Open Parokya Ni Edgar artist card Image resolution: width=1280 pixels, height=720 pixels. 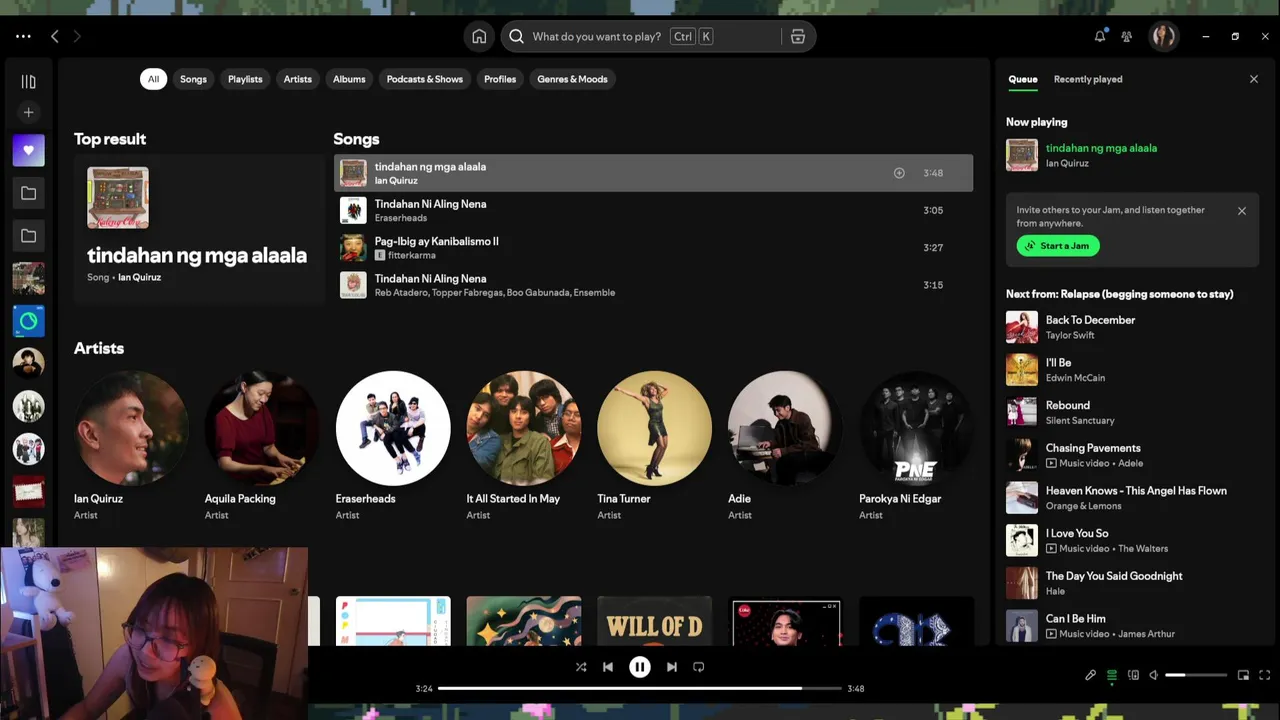(x=917, y=446)
